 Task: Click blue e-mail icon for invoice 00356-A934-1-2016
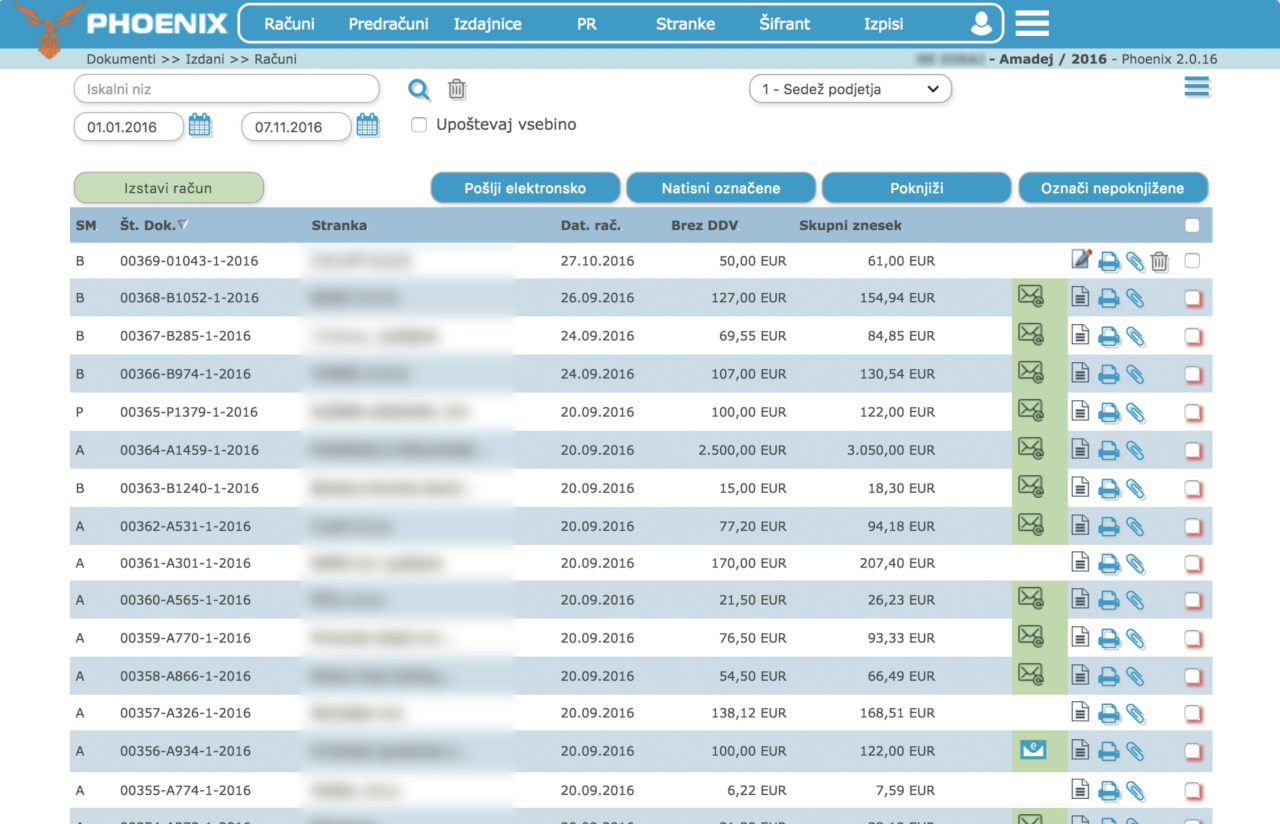[x=1032, y=750]
